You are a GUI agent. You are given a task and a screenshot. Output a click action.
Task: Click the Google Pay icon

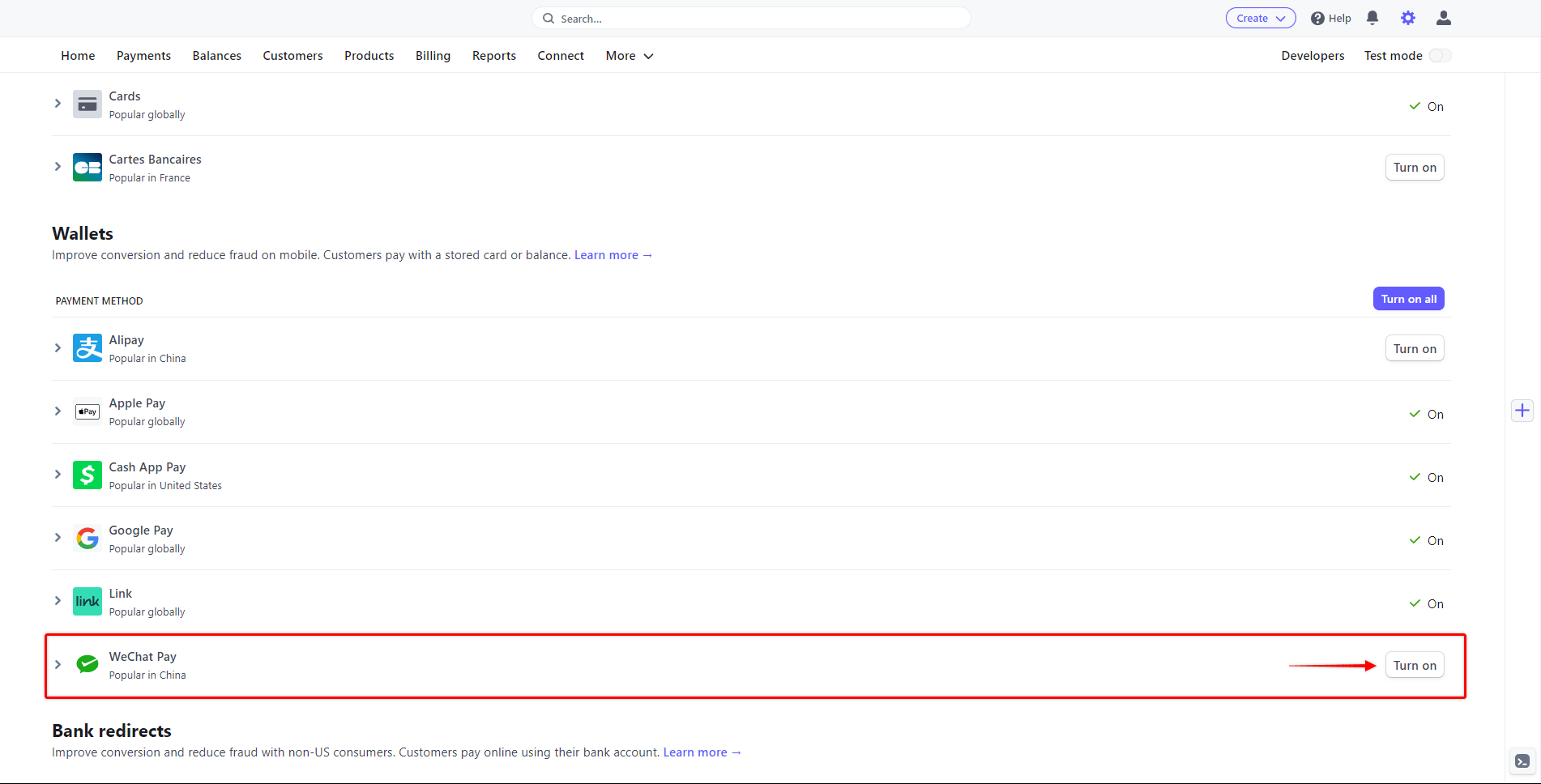(87, 537)
